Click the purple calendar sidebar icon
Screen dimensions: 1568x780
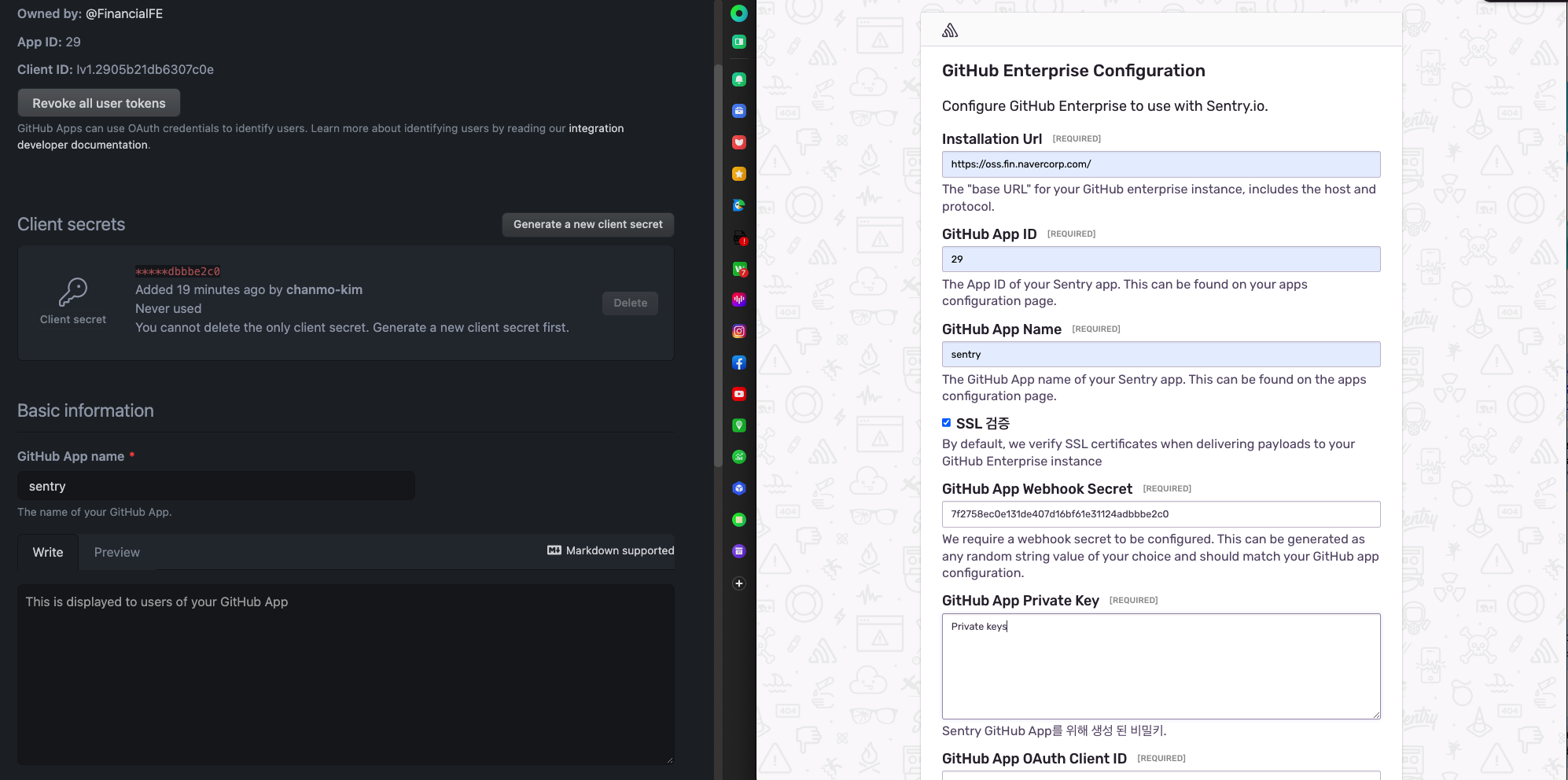click(738, 550)
